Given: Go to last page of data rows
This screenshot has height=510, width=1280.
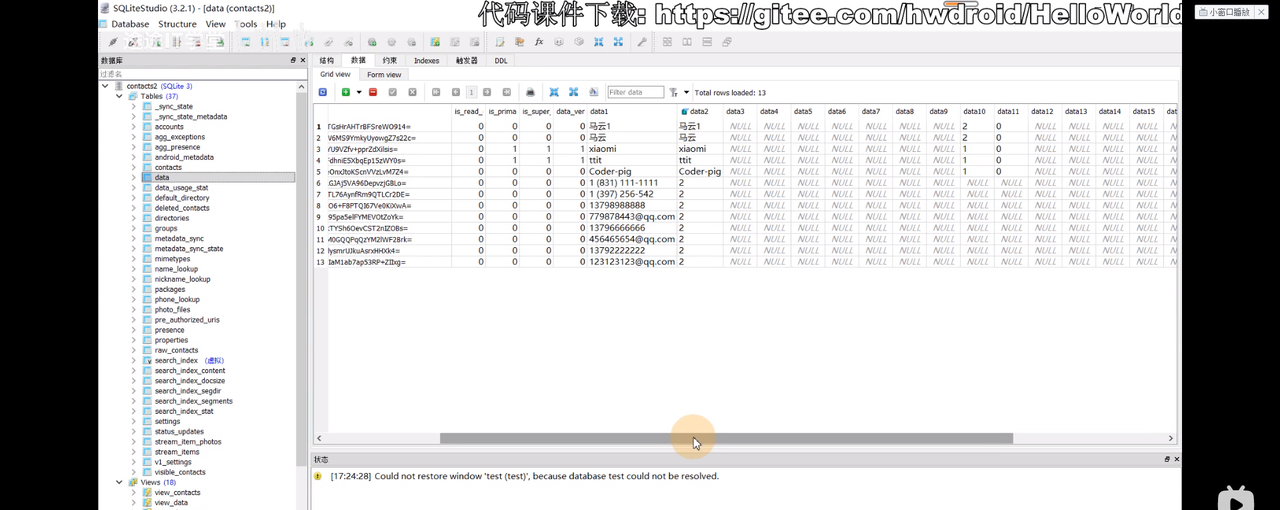Looking at the screenshot, I should [506, 92].
